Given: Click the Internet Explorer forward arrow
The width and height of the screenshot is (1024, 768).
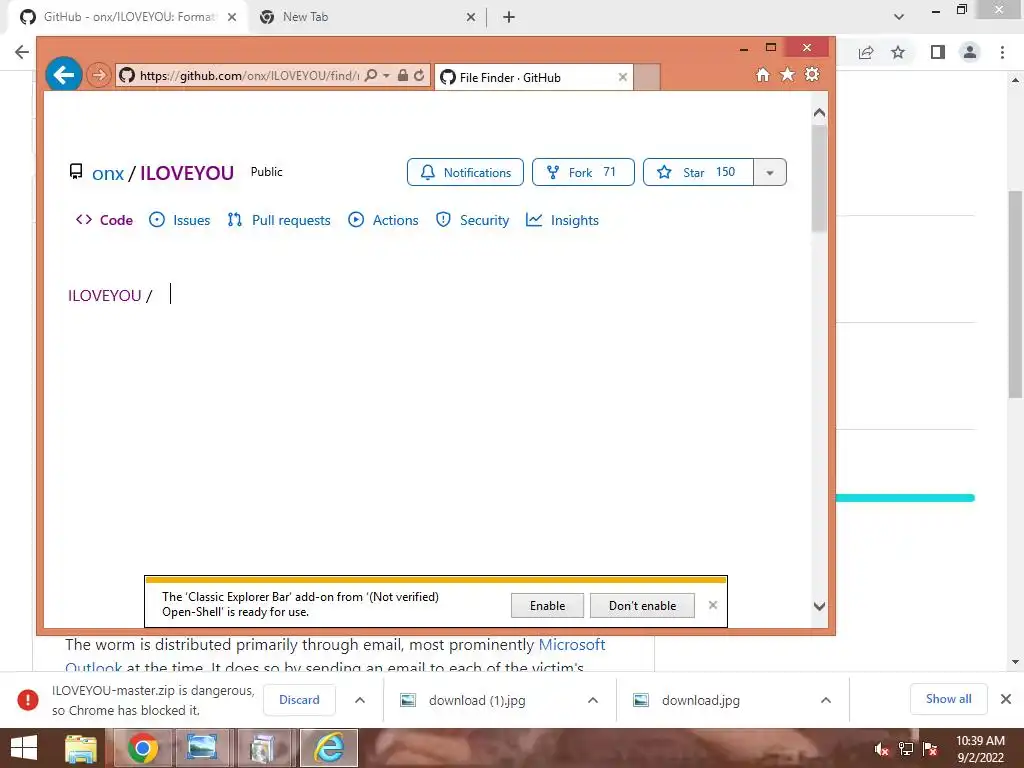Looking at the screenshot, I should (x=99, y=75).
